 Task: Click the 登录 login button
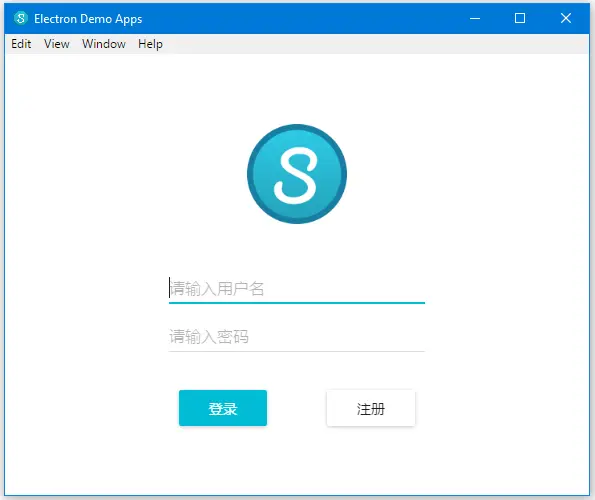223,408
